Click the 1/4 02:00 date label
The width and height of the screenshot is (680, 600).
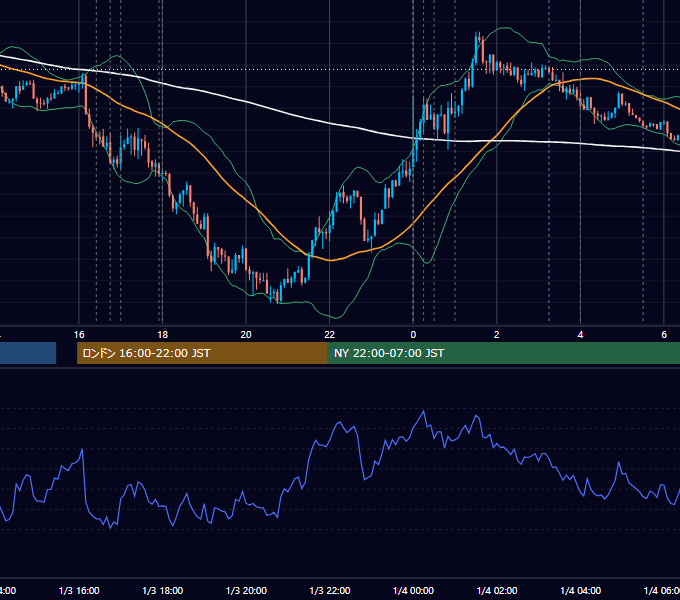497,590
